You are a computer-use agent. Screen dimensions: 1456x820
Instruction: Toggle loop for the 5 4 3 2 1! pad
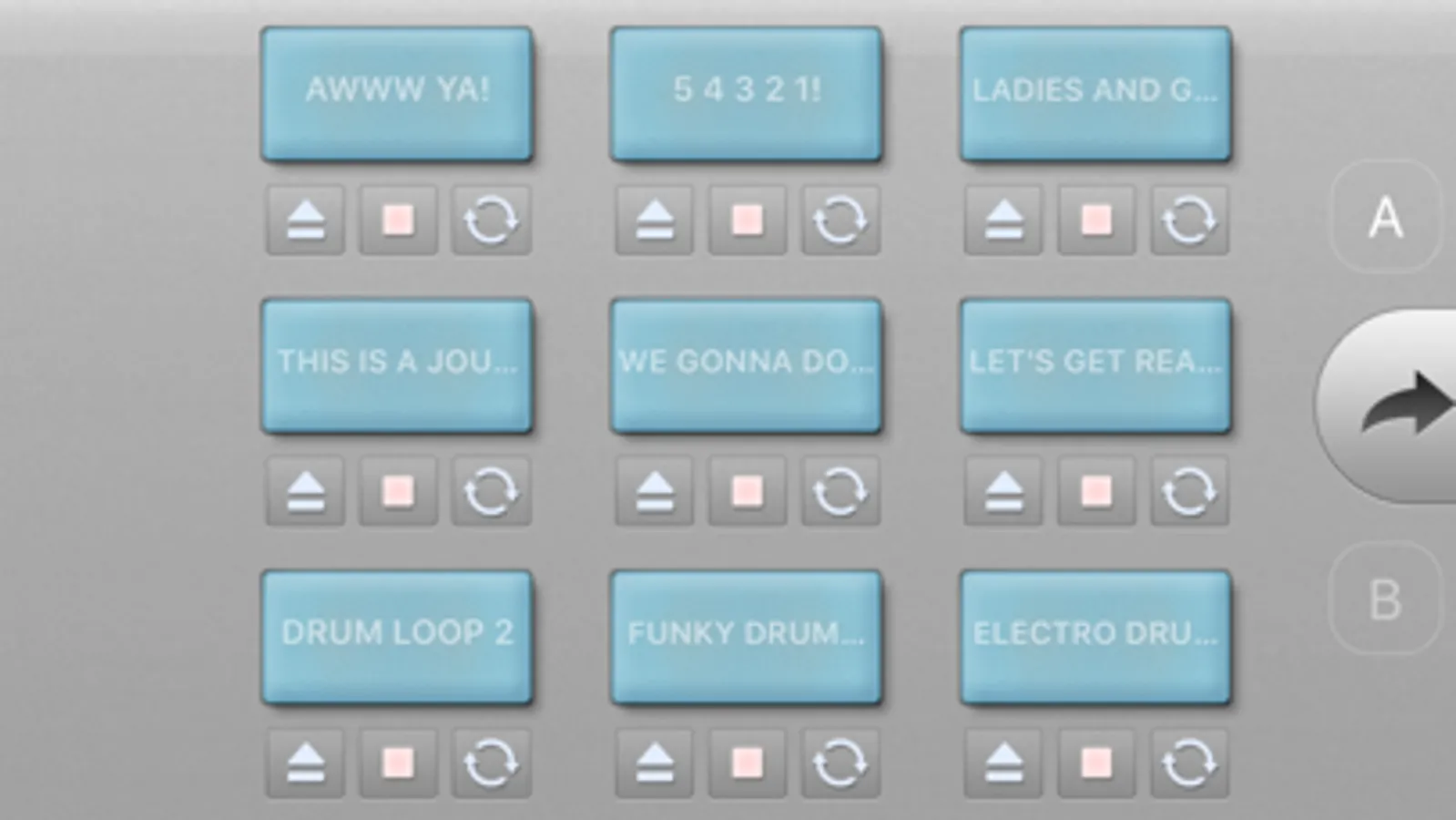click(x=840, y=220)
